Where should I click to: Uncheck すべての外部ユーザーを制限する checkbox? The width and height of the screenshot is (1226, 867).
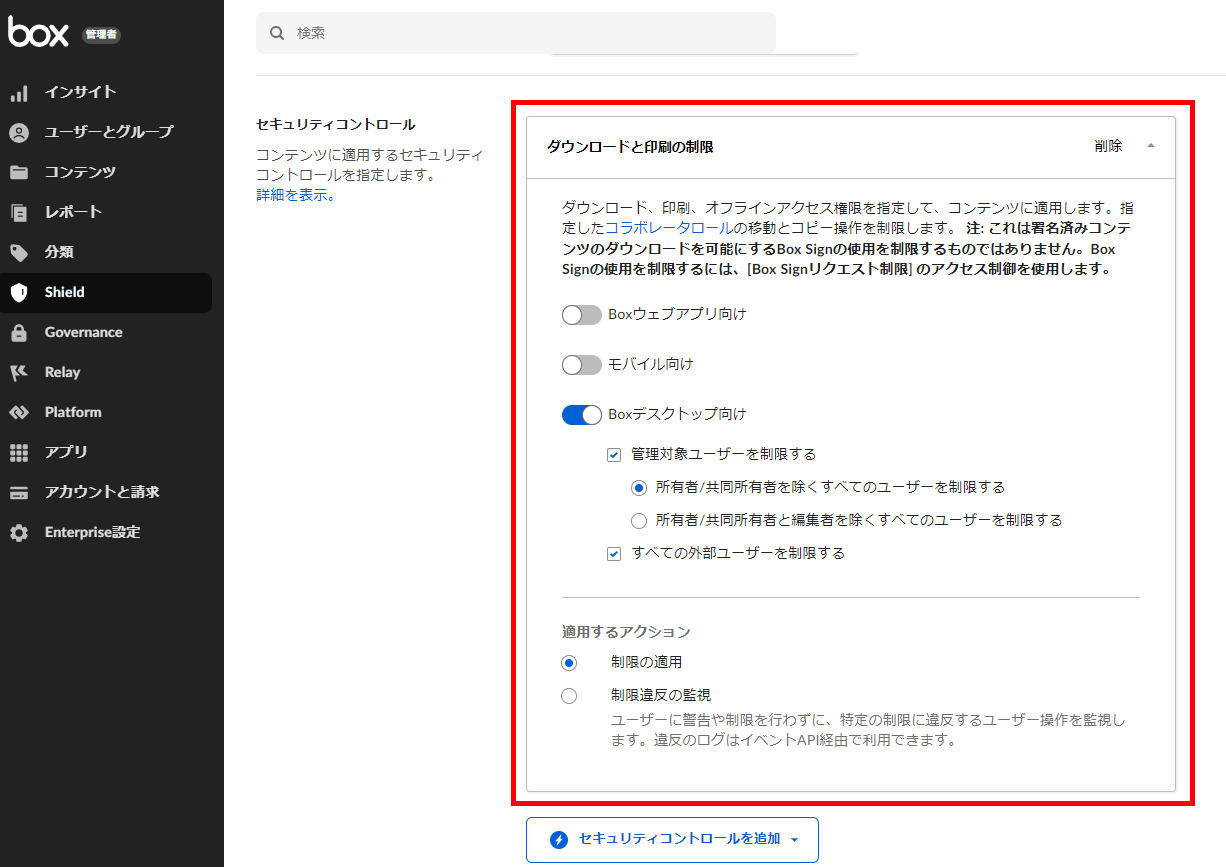click(614, 554)
